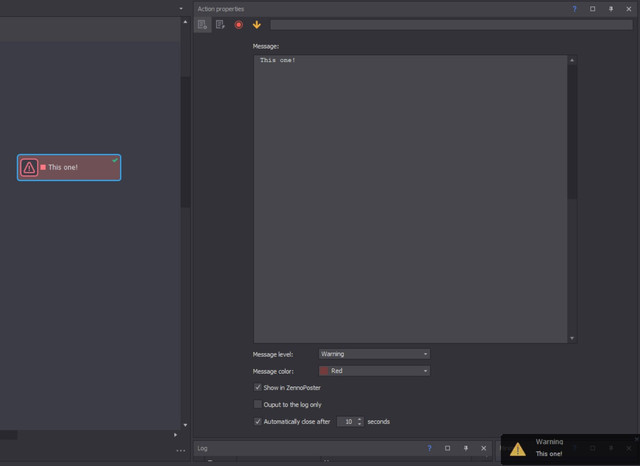
Task: Close the Log panel
Action: click(x=484, y=448)
